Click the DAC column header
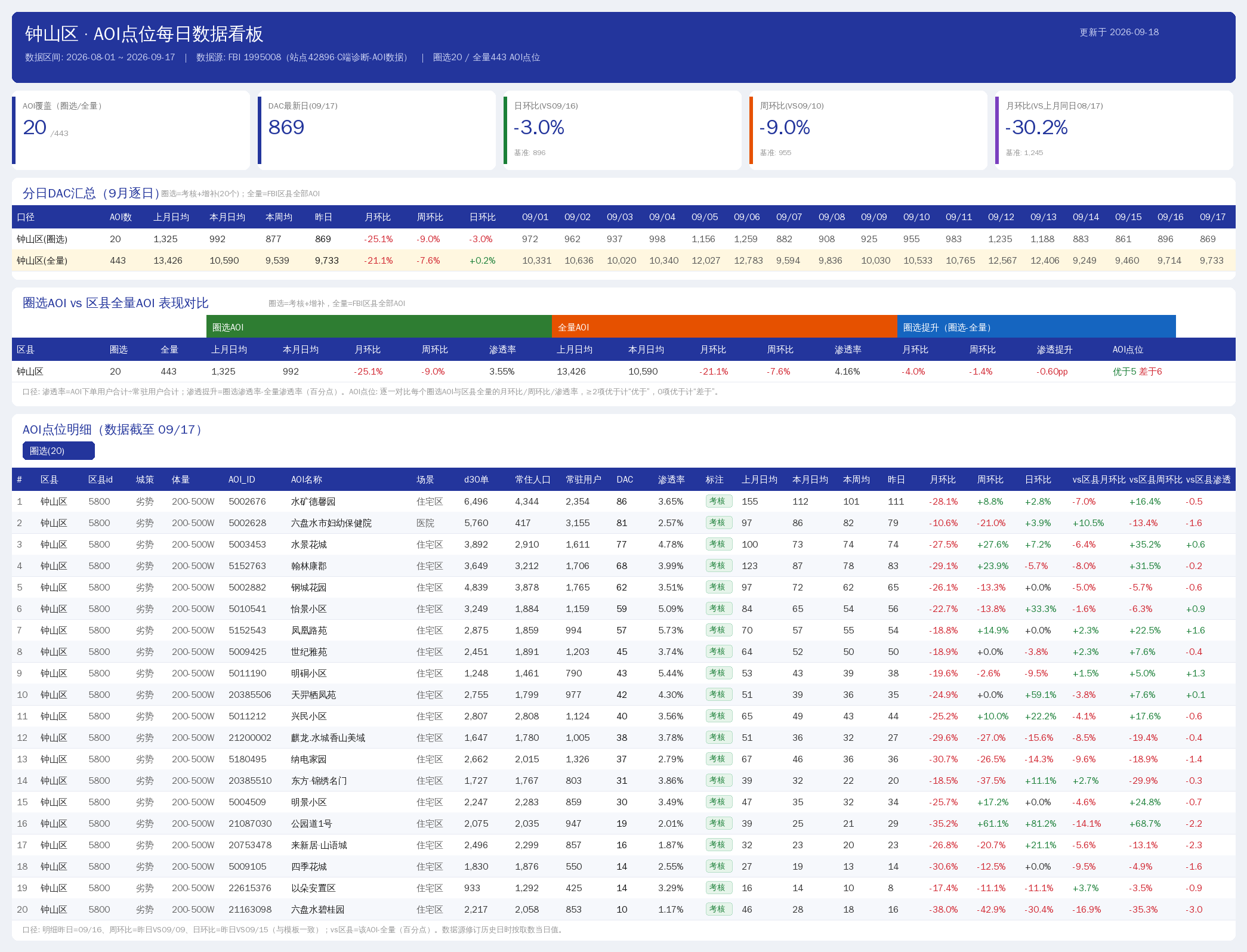Viewport: 1247px width, 952px height. [x=625, y=480]
